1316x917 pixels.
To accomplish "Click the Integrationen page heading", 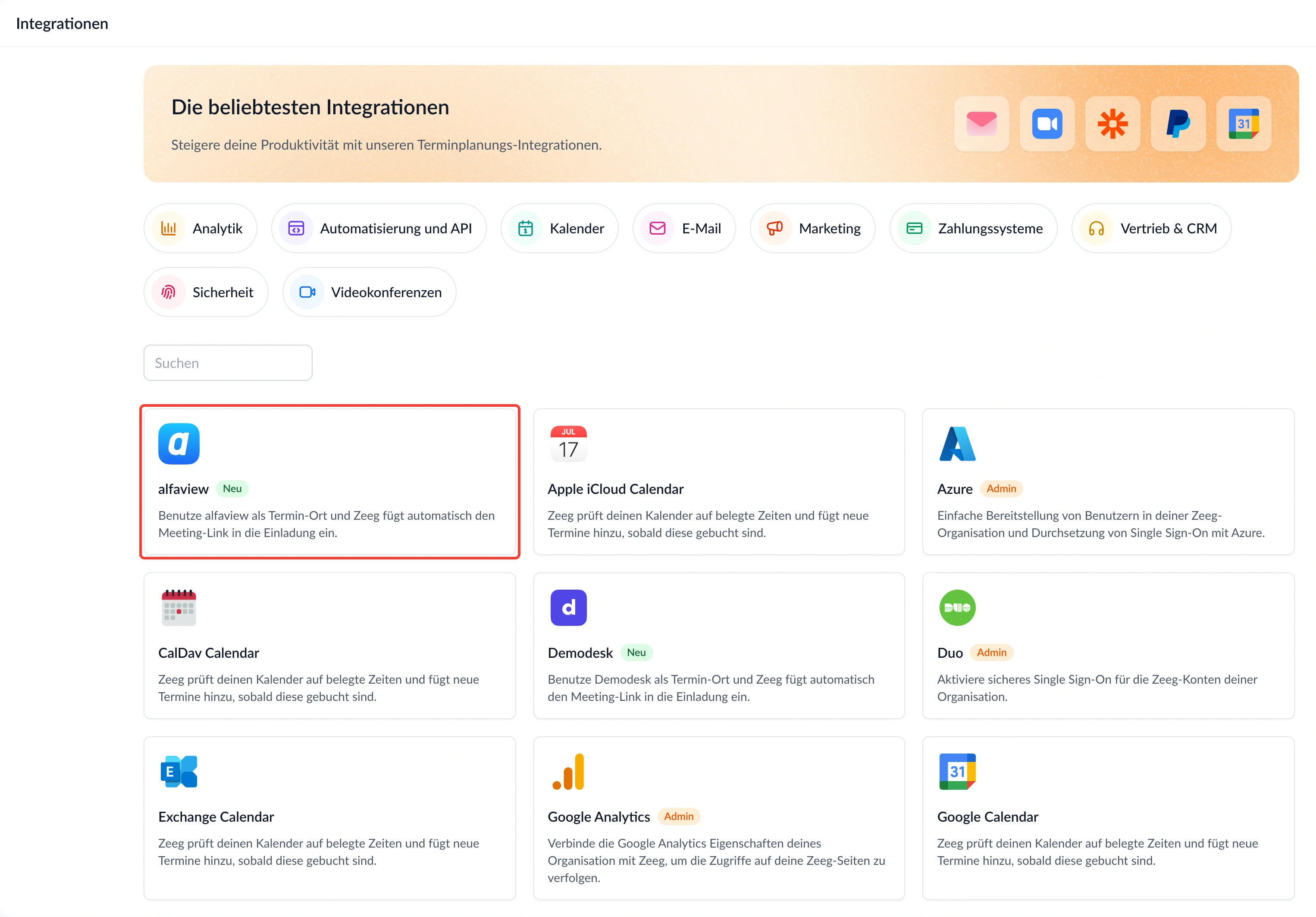I will (62, 24).
